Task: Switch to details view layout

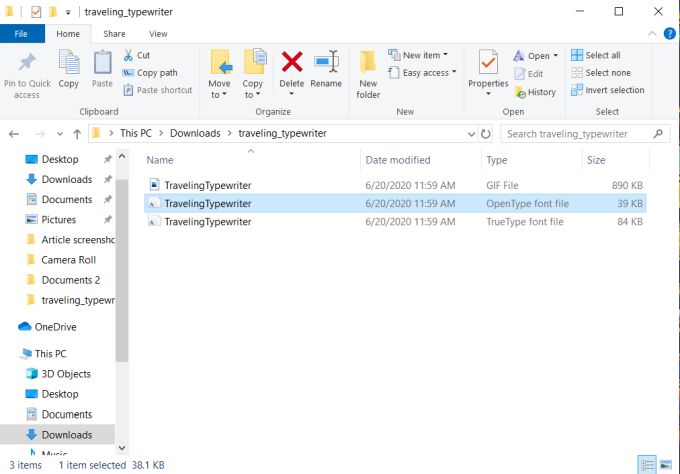Action: click(647, 465)
